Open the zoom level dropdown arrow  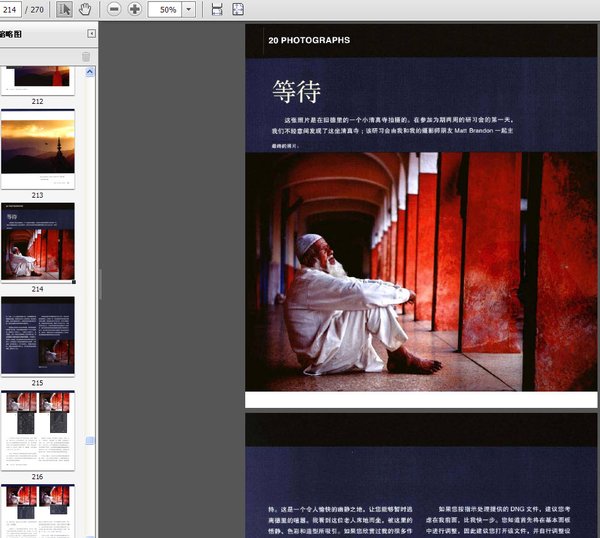(x=188, y=9)
